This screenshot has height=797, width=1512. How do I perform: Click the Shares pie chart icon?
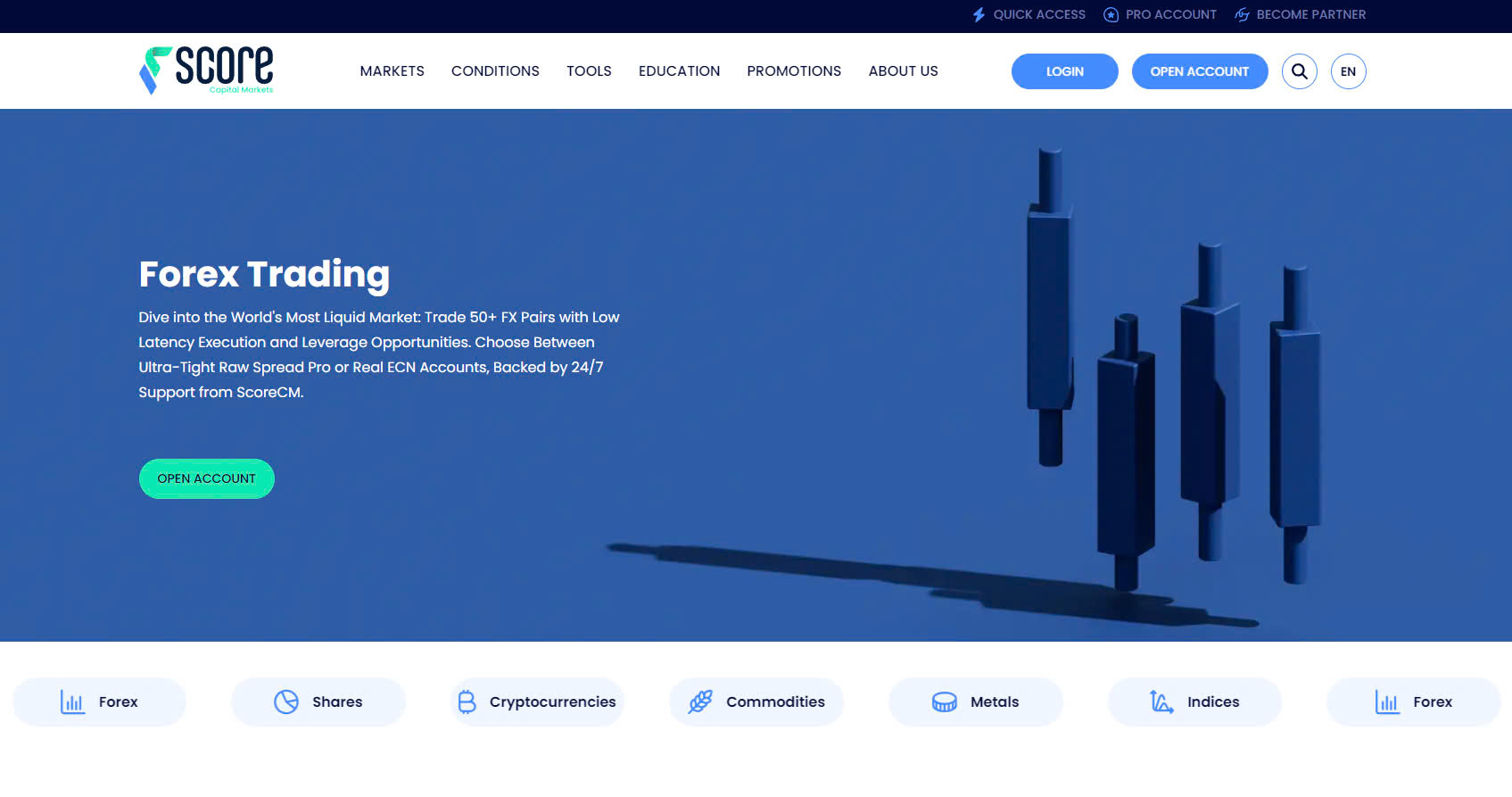tap(286, 702)
